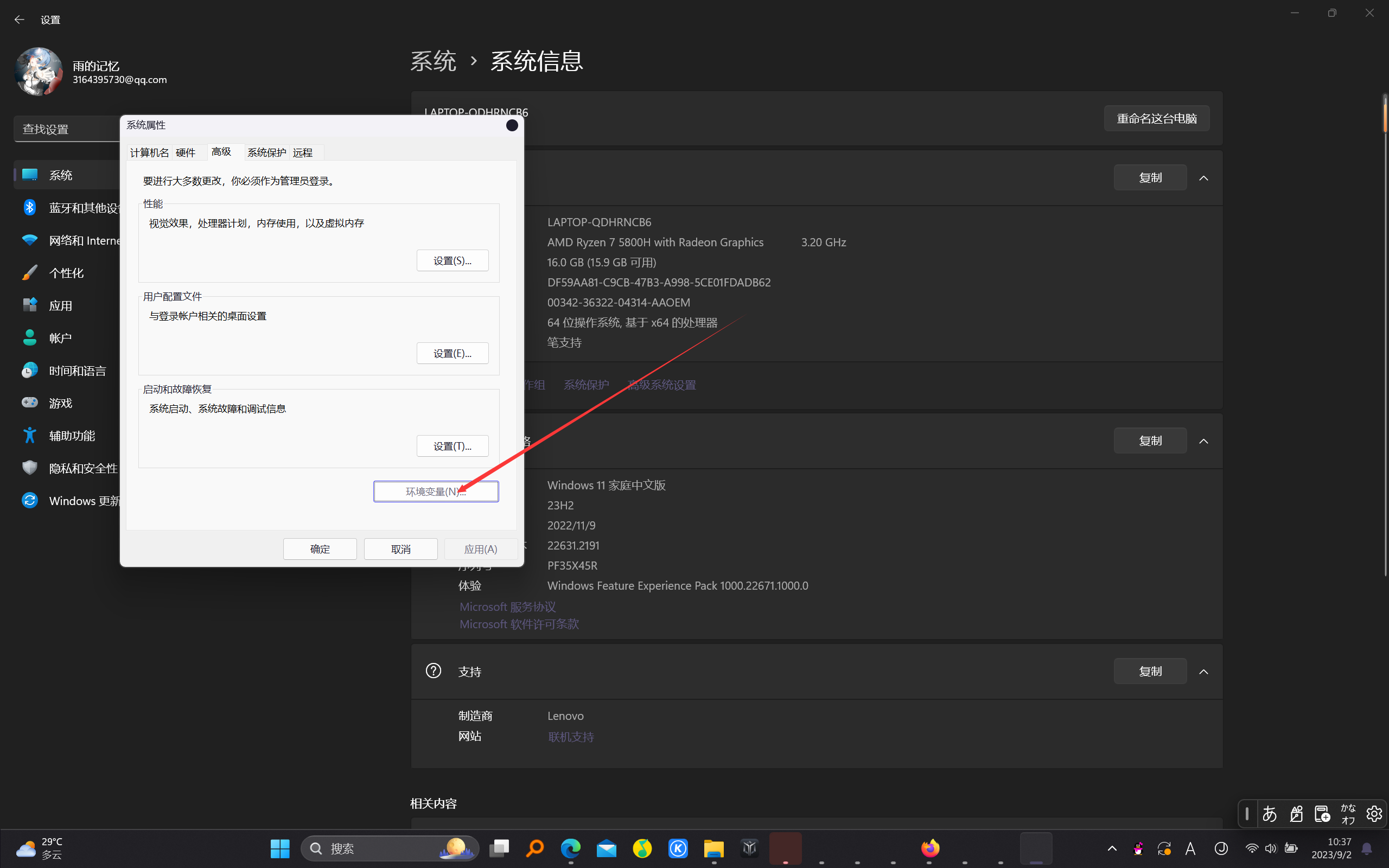This screenshot has width=1389, height=868.
Task: Open the 远程 tab
Action: (302, 152)
